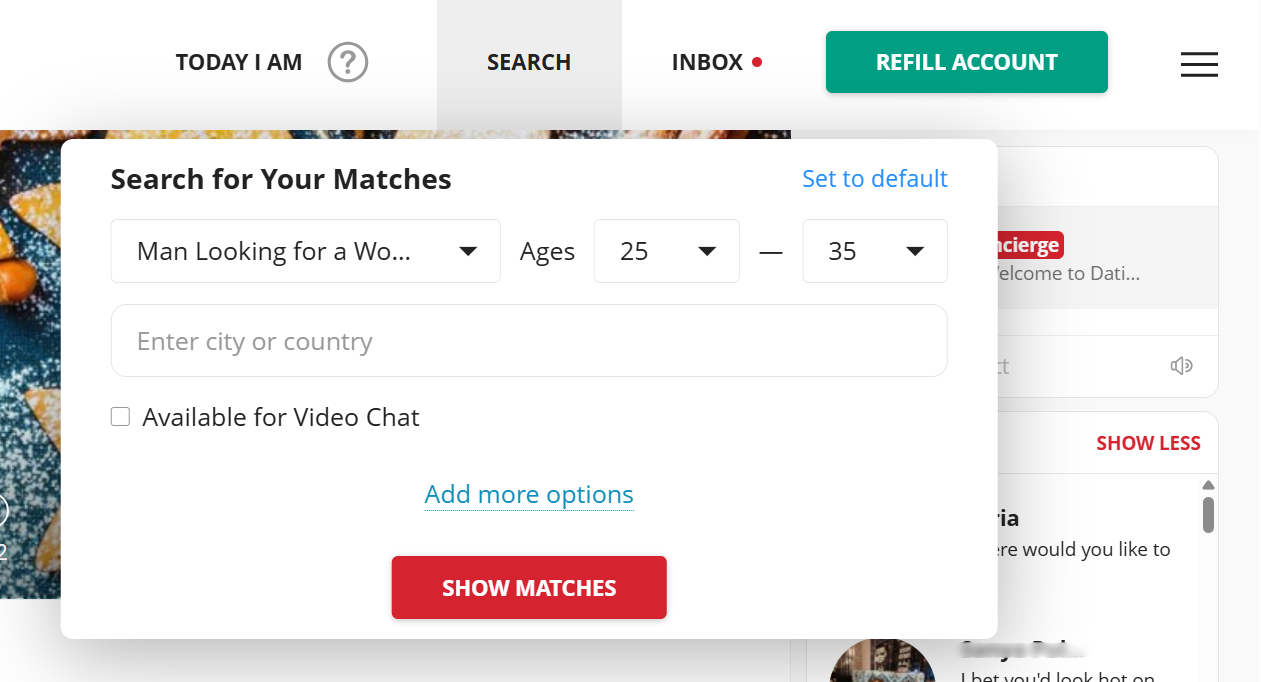1261x682 pixels.
Task: Click the chat list scrollbar thumb
Action: click(1208, 514)
